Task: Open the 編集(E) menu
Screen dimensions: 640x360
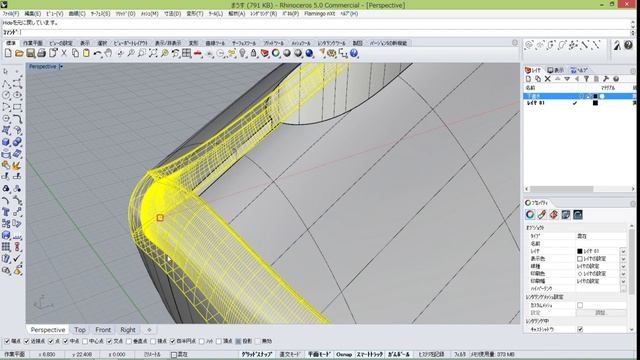Action: [32, 14]
